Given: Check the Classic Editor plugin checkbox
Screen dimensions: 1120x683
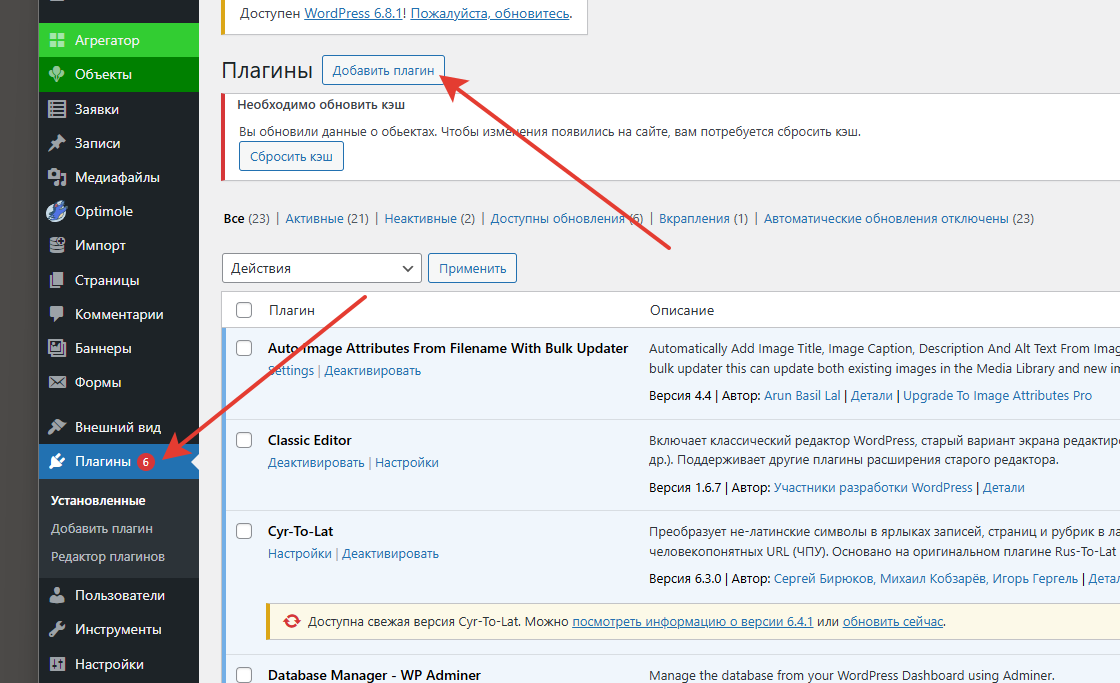Looking at the screenshot, I should pos(244,440).
